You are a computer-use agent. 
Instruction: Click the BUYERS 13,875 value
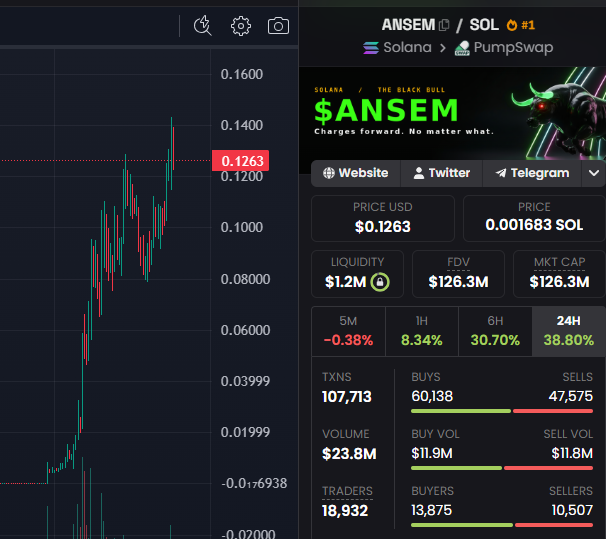[x=431, y=510]
